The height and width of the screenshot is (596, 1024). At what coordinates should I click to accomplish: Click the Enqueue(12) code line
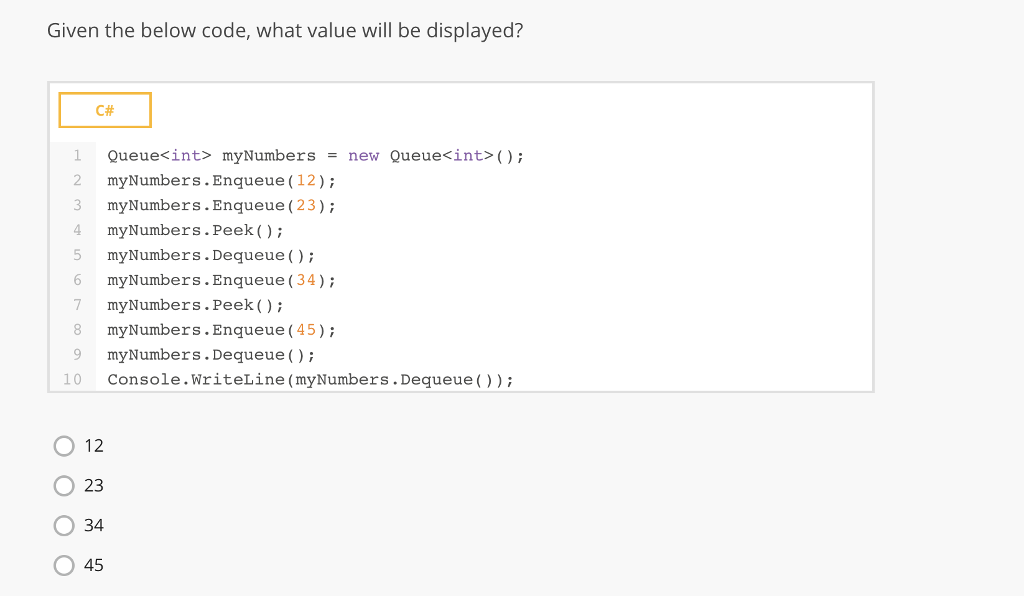pyautogui.click(x=221, y=181)
